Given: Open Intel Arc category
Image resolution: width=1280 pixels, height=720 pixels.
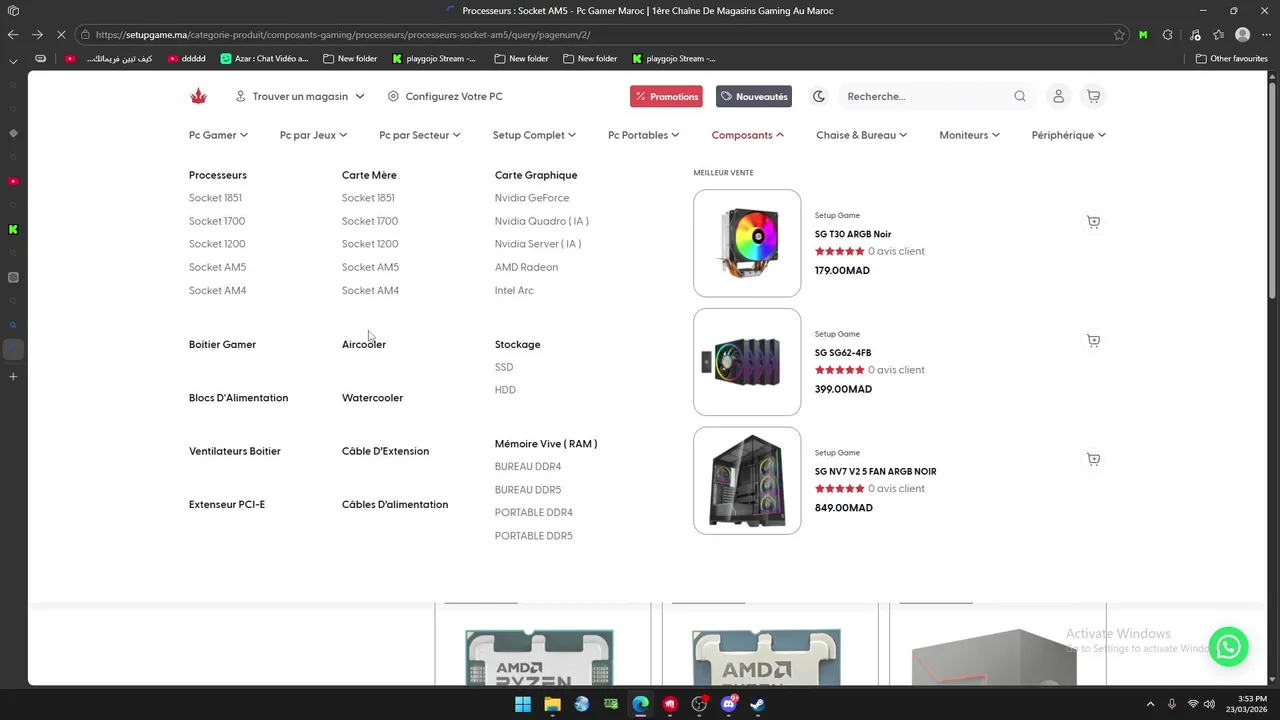Looking at the screenshot, I should (x=514, y=290).
